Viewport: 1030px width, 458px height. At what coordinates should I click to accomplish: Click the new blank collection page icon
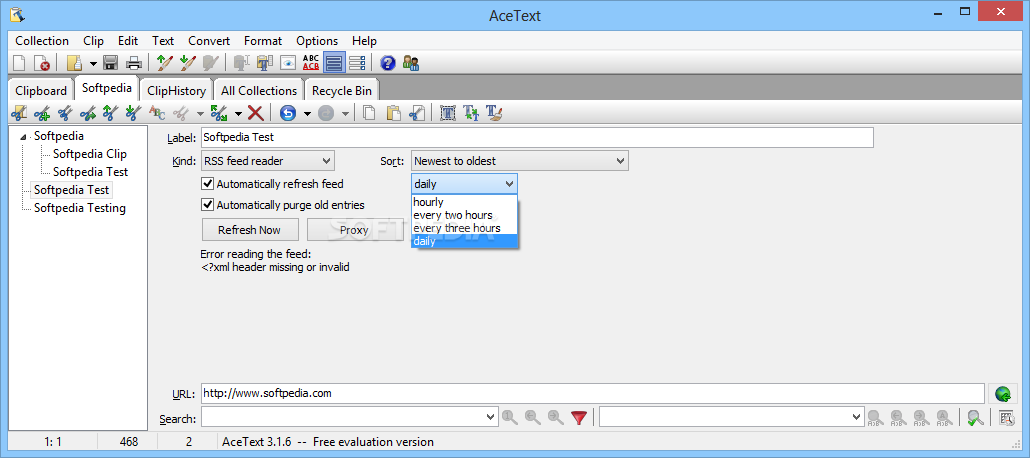(19, 63)
